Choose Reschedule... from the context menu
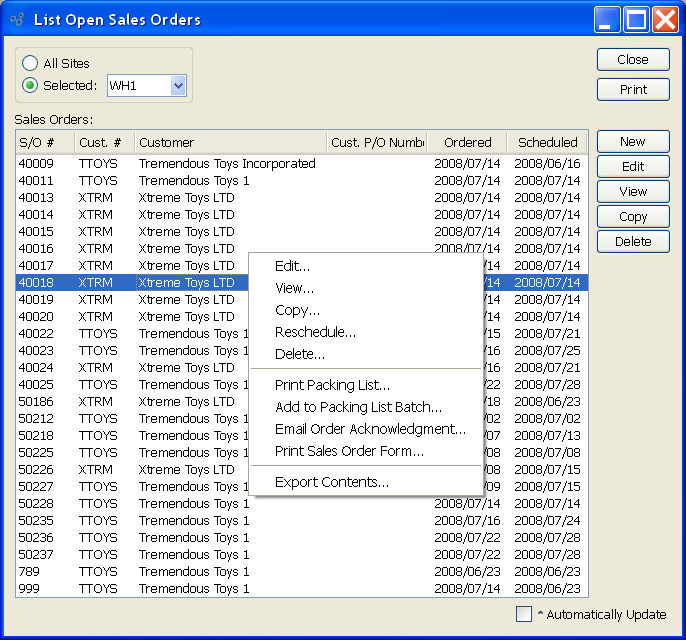Viewport: 686px width, 640px height. (x=315, y=332)
